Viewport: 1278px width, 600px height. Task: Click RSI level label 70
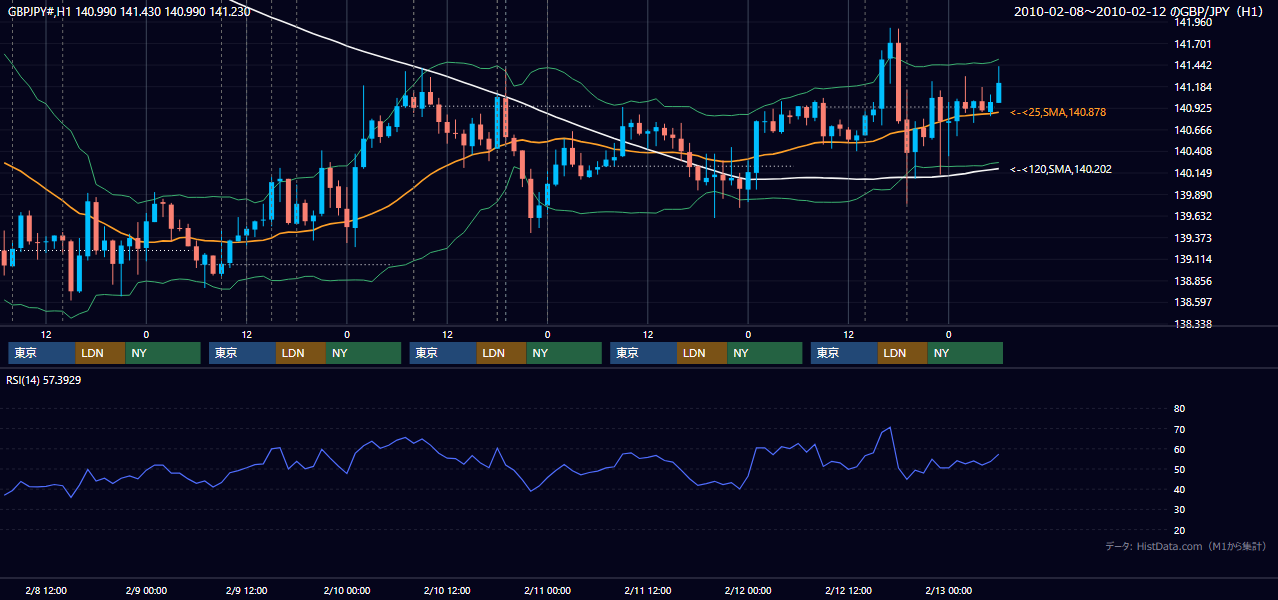pos(1179,429)
